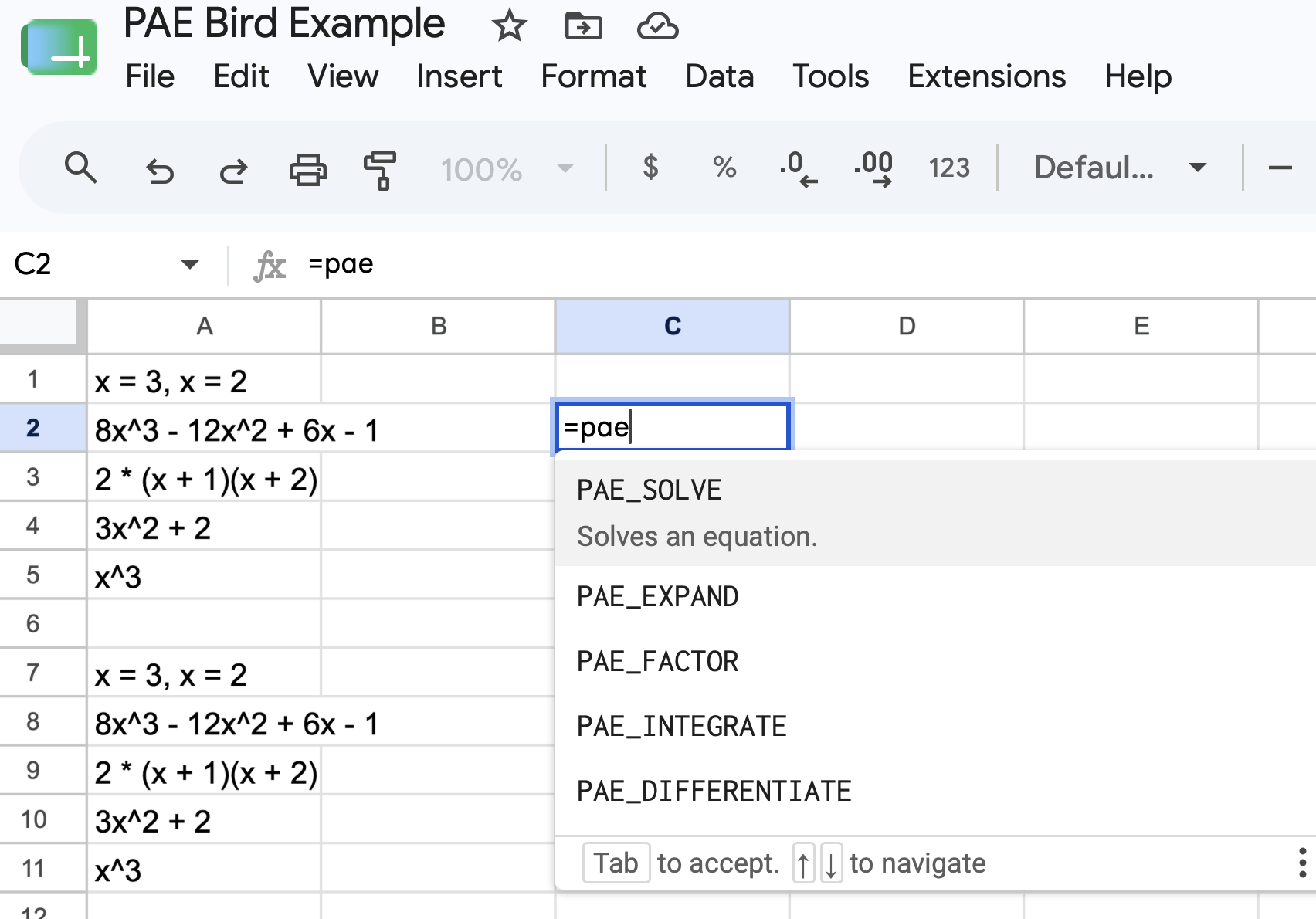1316x919 pixels.
Task: Open the Tools menu
Action: tap(830, 76)
